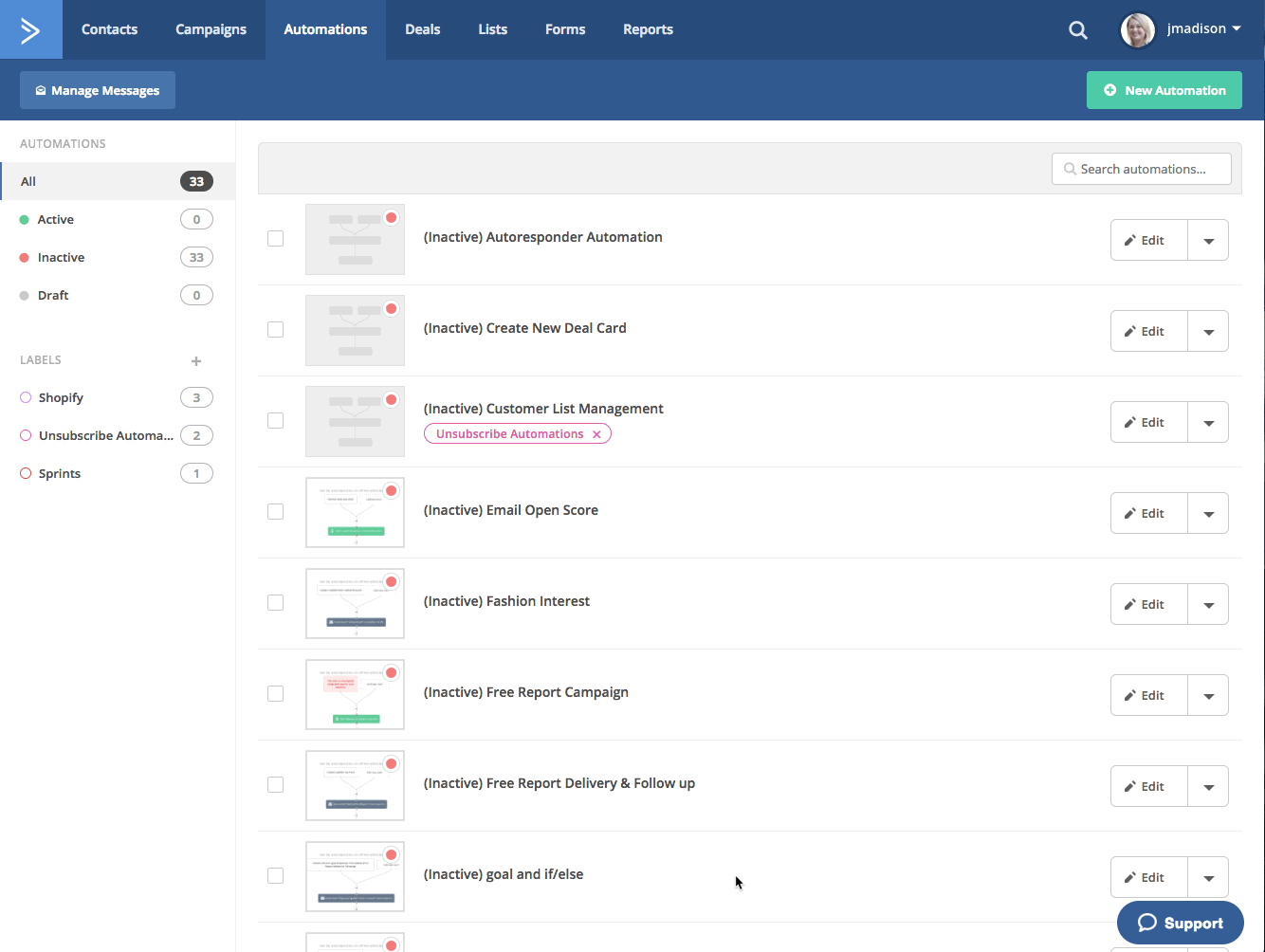Expand dropdown arrow for goal and if/else

click(x=1208, y=877)
